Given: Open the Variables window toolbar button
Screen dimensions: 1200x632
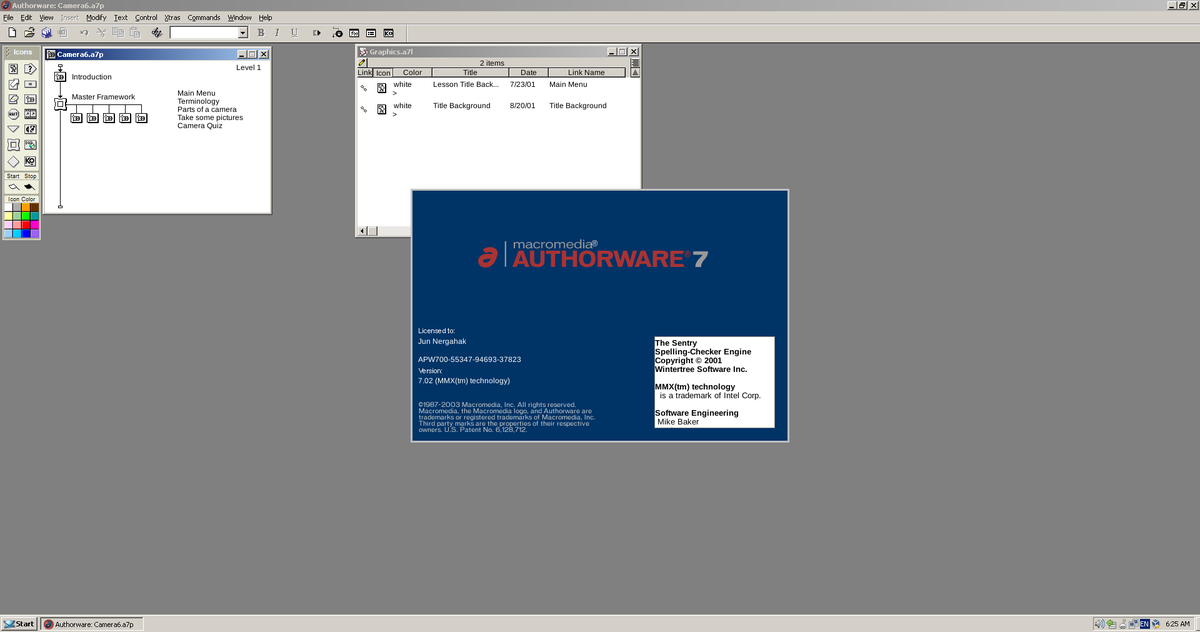Looking at the screenshot, I should pos(371,32).
